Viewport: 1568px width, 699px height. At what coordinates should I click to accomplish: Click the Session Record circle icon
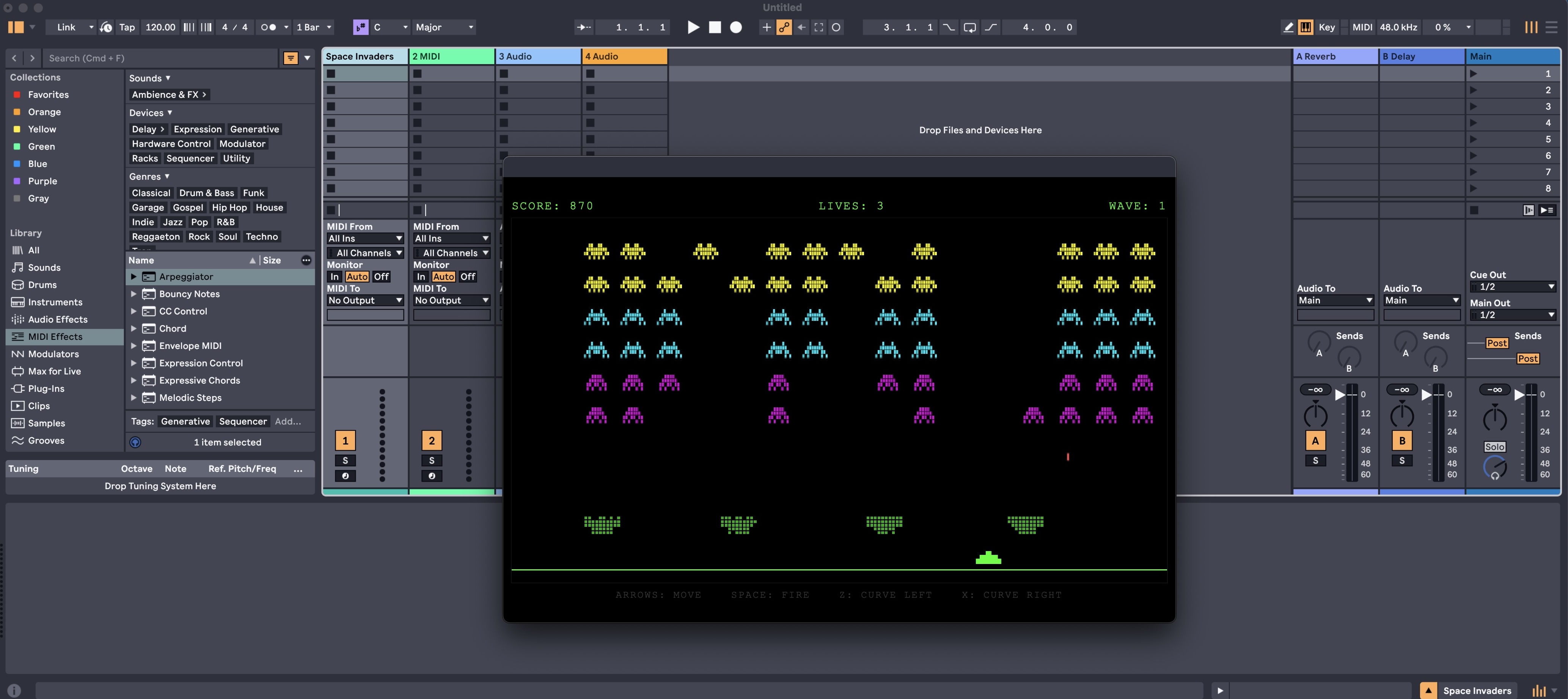[x=836, y=27]
